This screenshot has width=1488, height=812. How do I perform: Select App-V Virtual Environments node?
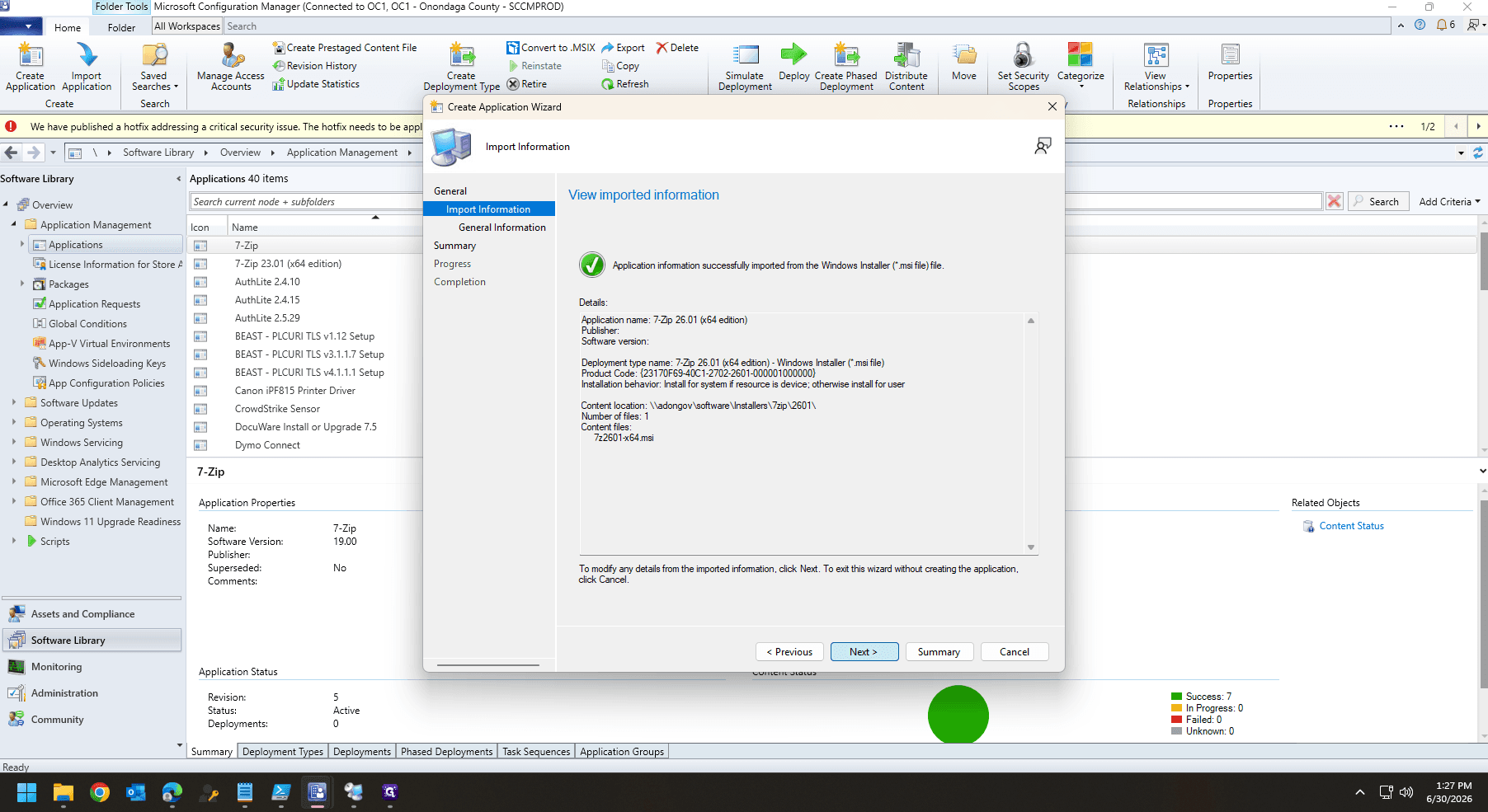click(x=109, y=344)
